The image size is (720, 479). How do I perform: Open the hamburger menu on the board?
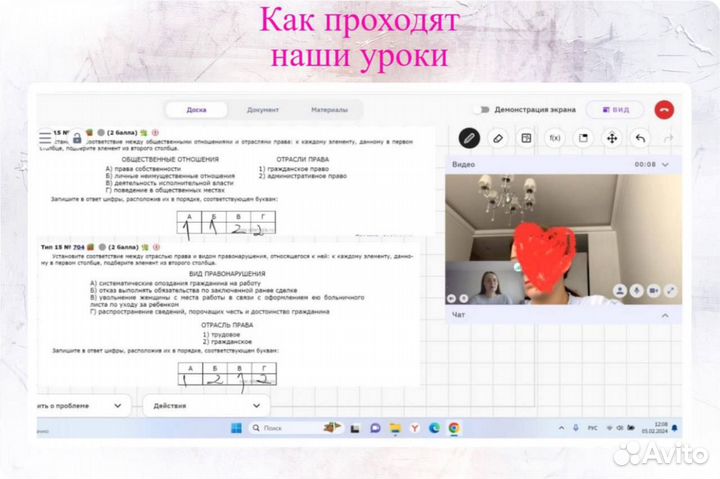click(45, 138)
